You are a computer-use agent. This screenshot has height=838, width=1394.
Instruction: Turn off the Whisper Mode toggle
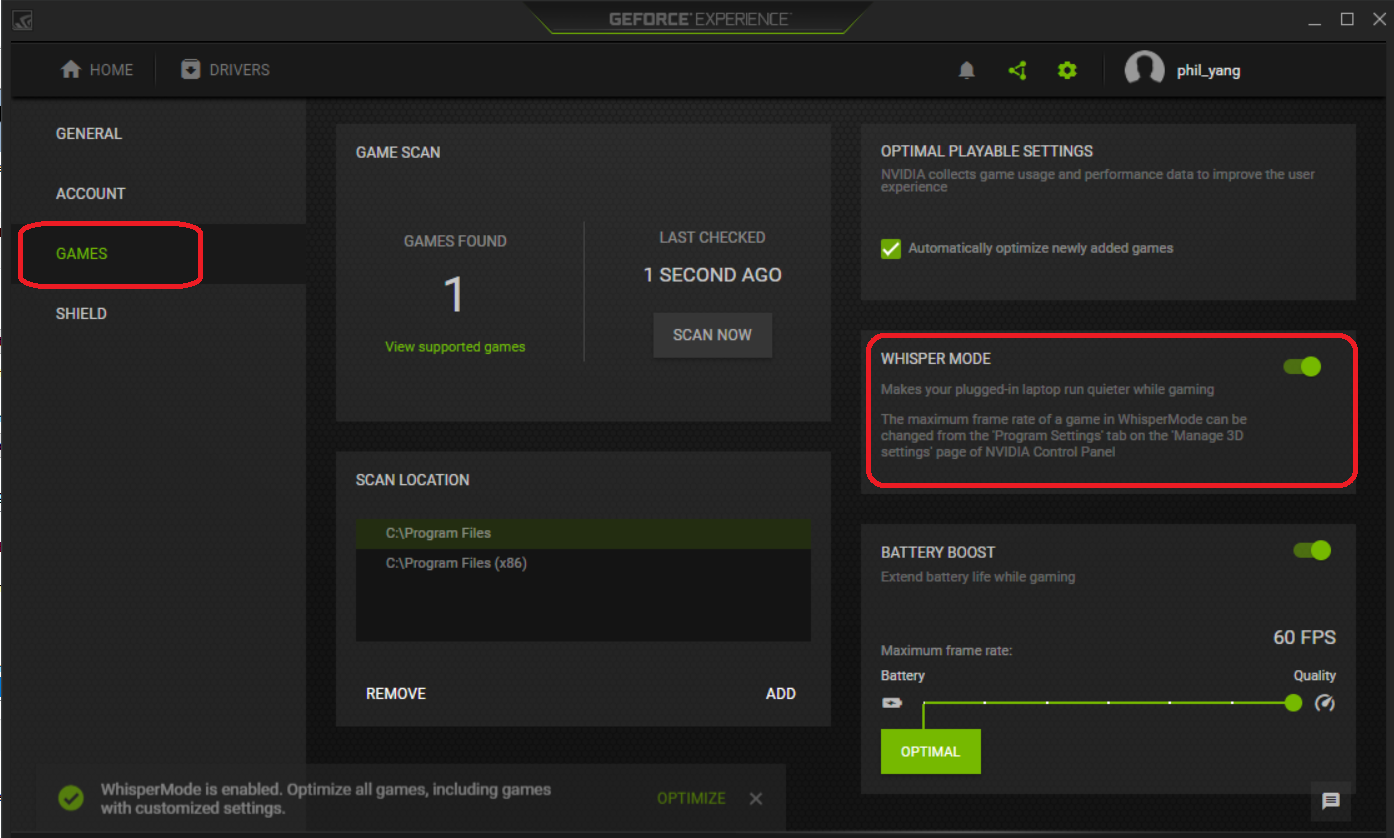tap(1302, 367)
